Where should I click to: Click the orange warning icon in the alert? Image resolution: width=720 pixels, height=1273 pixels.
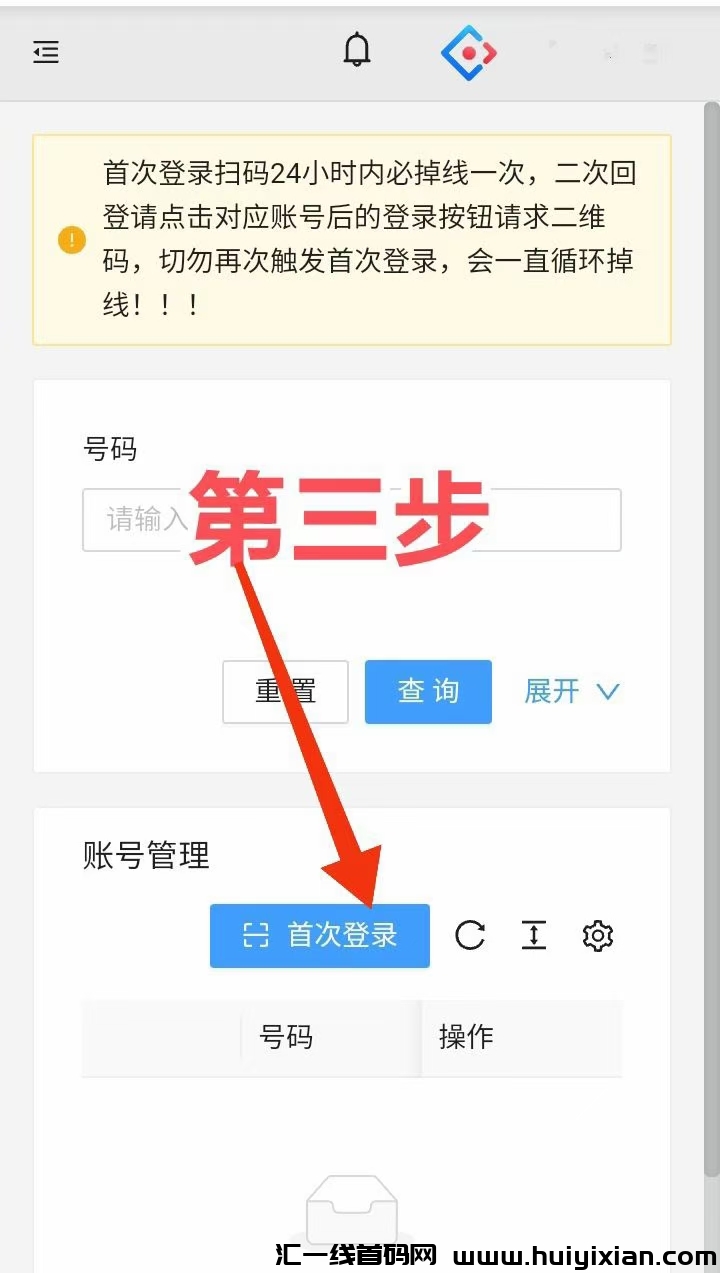[x=72, y=240]
